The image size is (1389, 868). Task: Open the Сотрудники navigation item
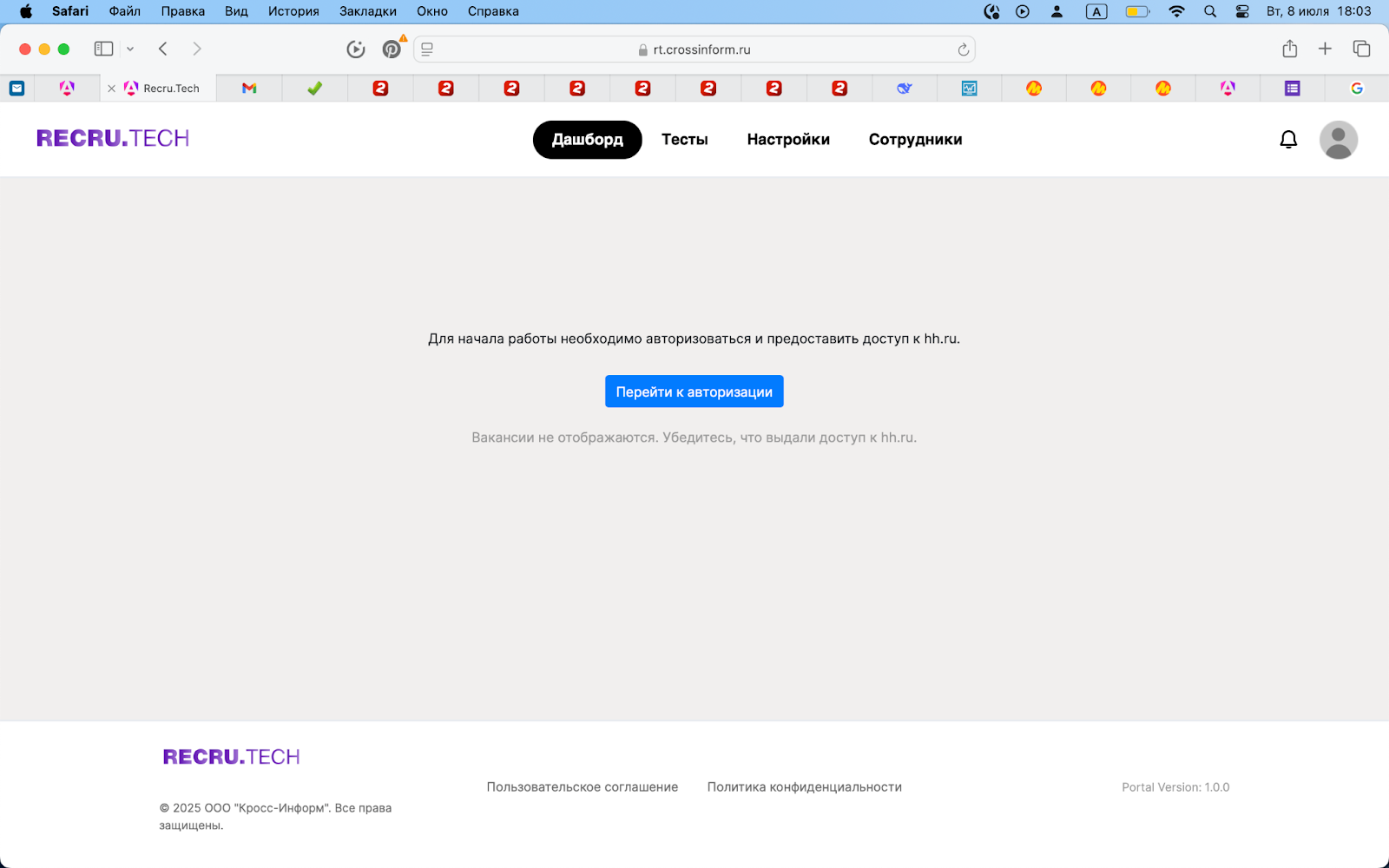tap(915, 140)
